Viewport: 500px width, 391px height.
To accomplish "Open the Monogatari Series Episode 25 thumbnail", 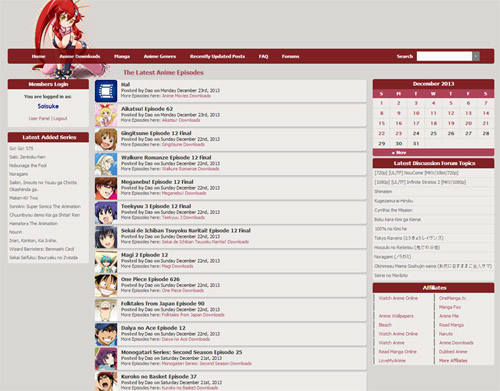I will tap(106, 358).
